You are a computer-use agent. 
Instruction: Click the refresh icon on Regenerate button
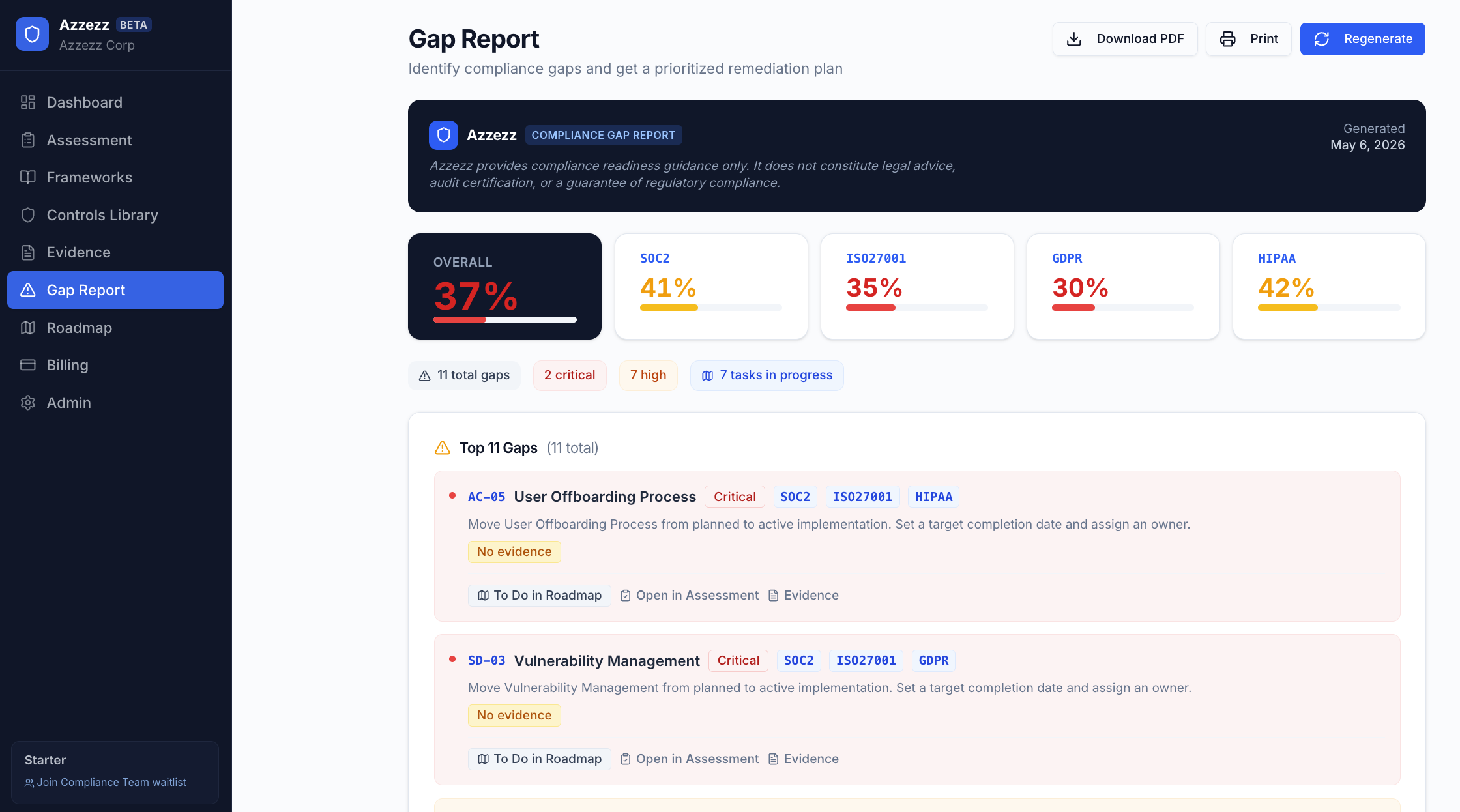point(1322,39)
